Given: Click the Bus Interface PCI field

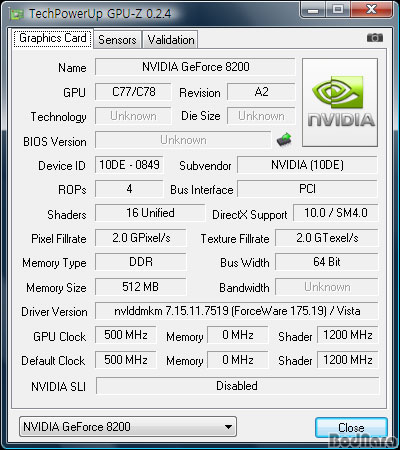Looking at the screenshot, I should coord(307,189).
